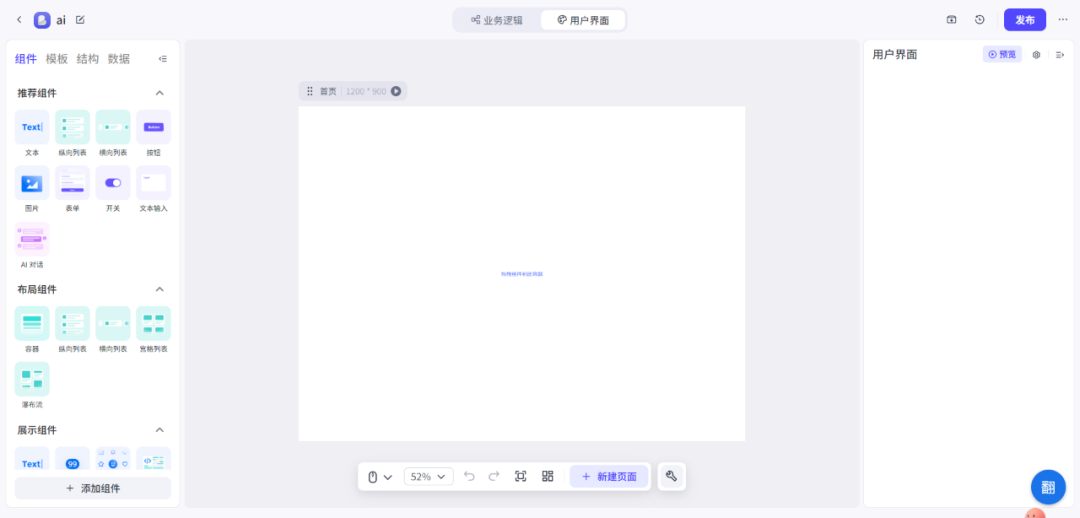Click the 发布 publish button
The width and height of the screenshot is (1080, 518).
[1025, 20]
